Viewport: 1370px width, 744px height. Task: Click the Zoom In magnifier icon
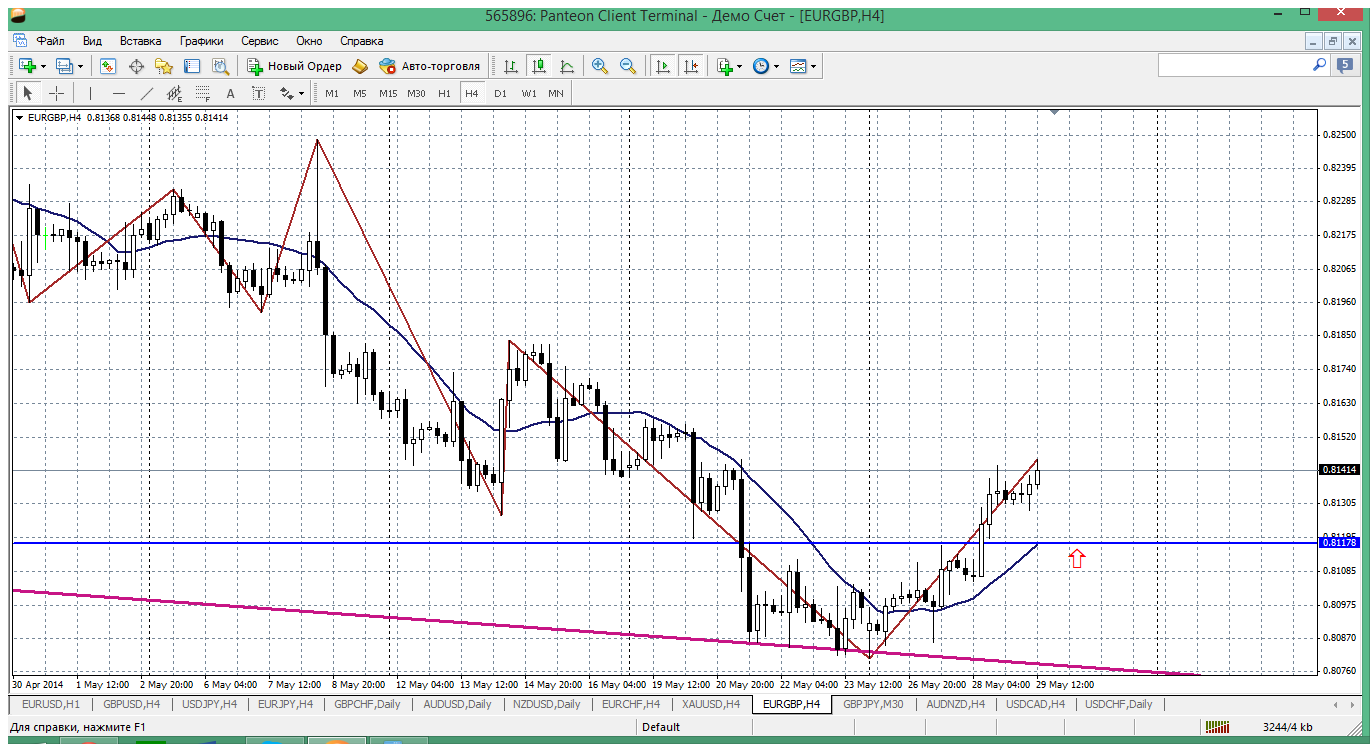(x=600, y=66)
